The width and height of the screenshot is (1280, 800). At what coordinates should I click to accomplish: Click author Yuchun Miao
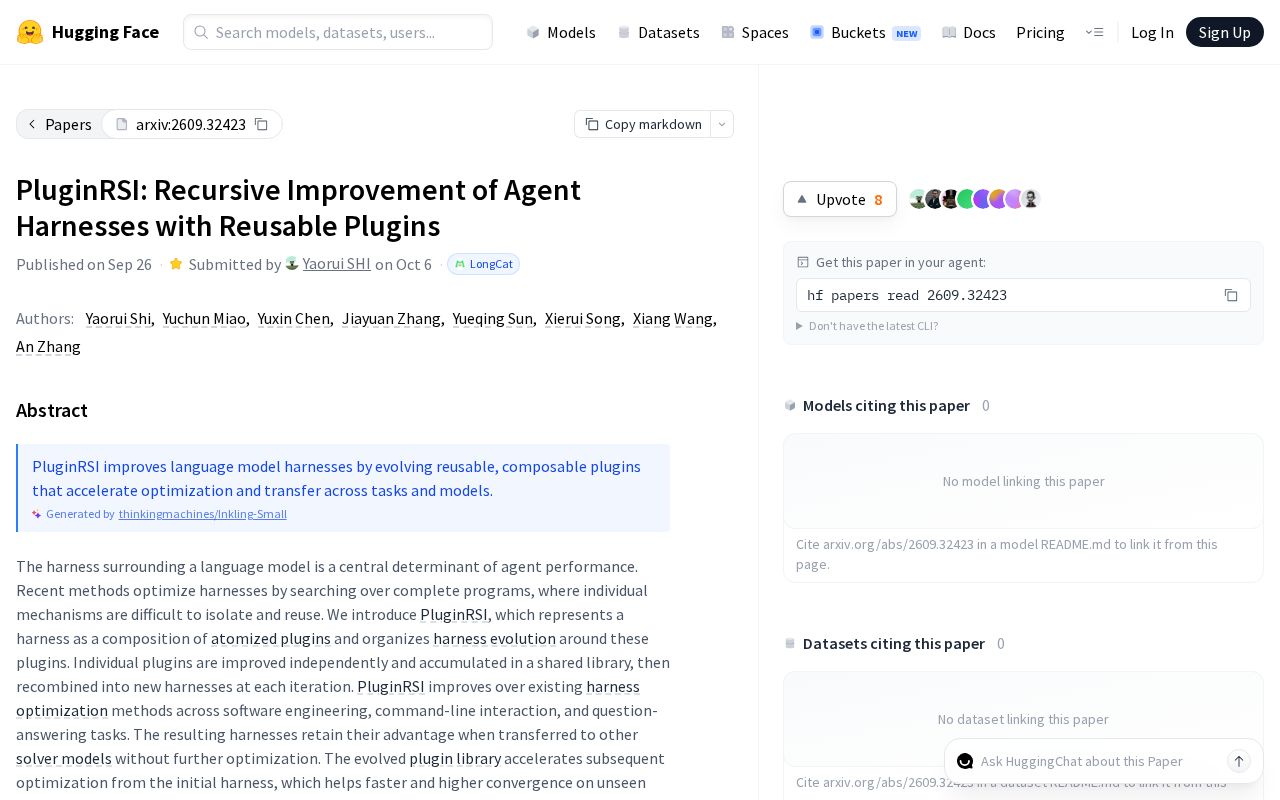click(x=204, y=318)
